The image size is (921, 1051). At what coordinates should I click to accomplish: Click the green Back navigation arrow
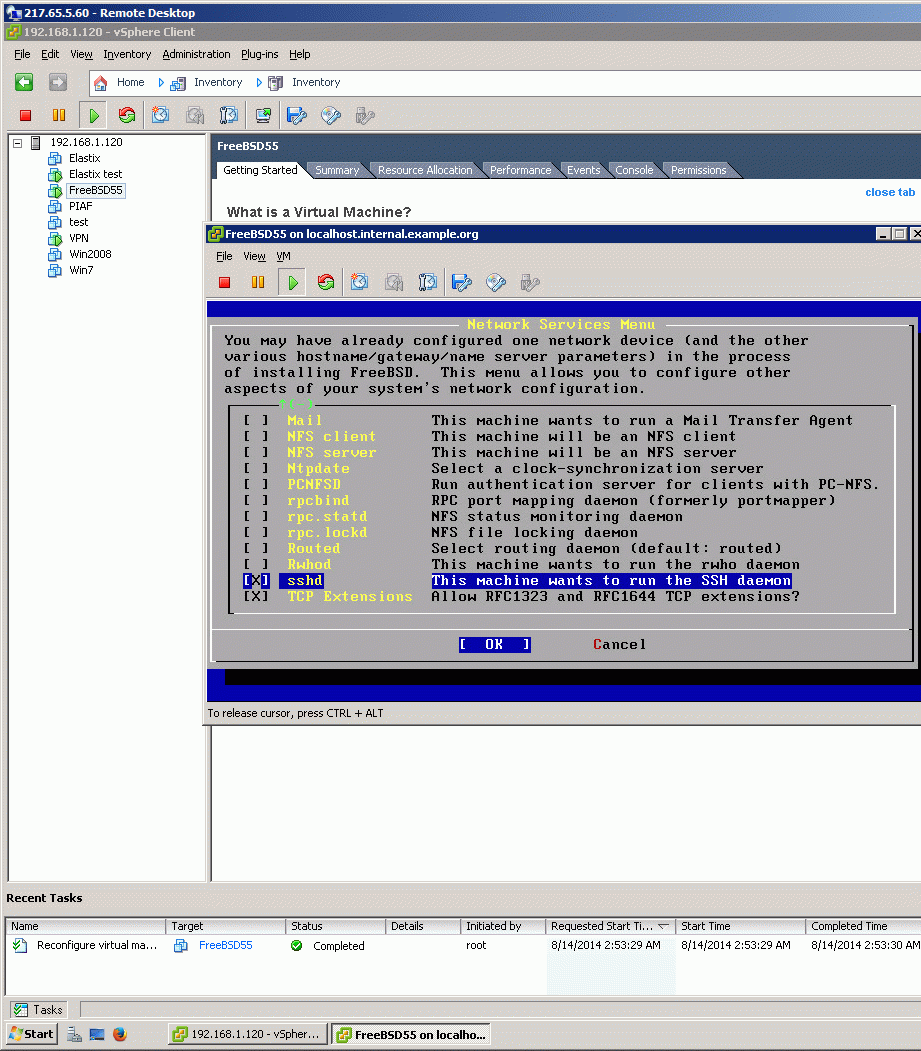coord(24,82)
